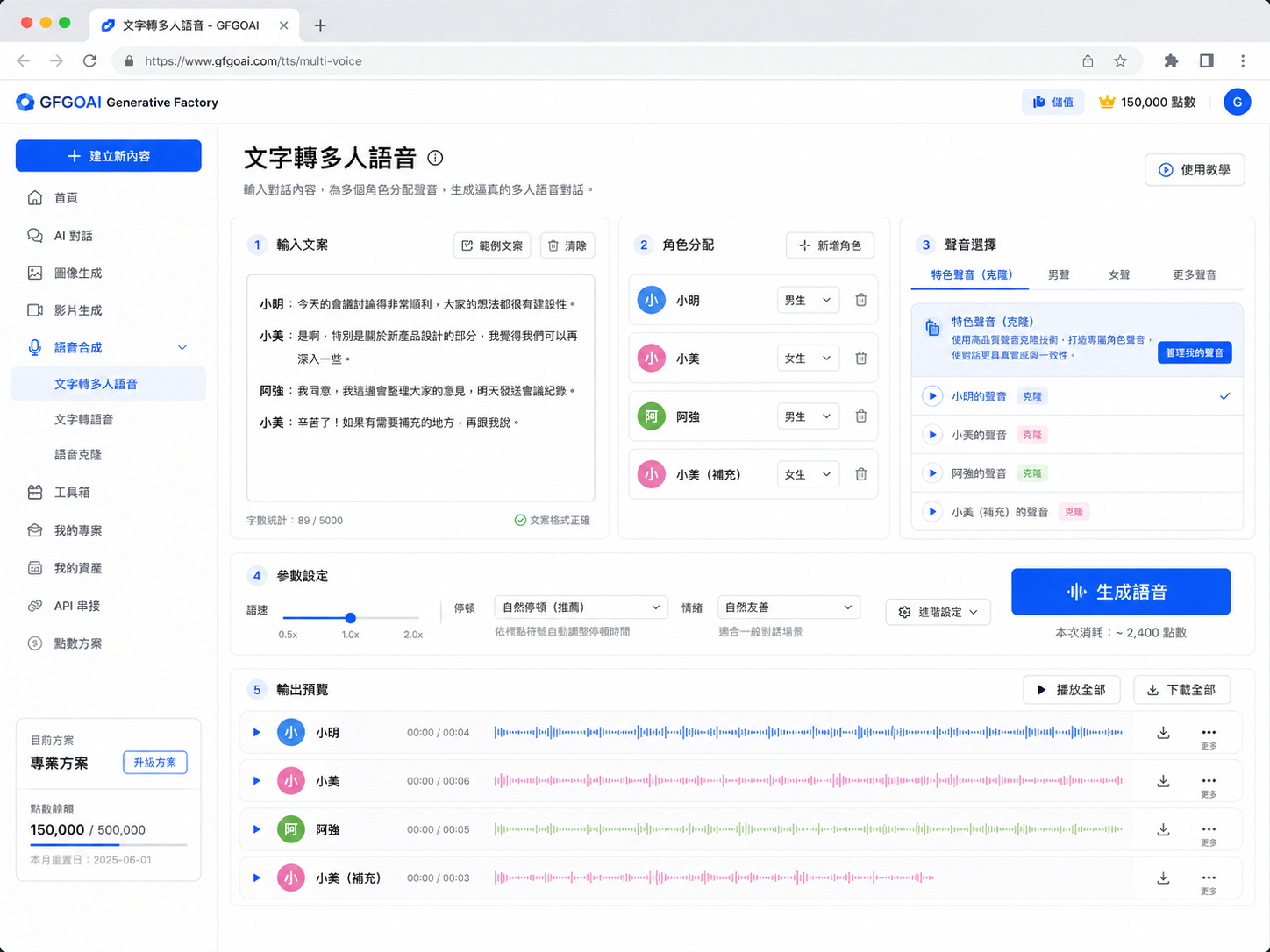Click the 生成語音 button
This screenshot has width=1270, height=952.
click(1121, 592)
